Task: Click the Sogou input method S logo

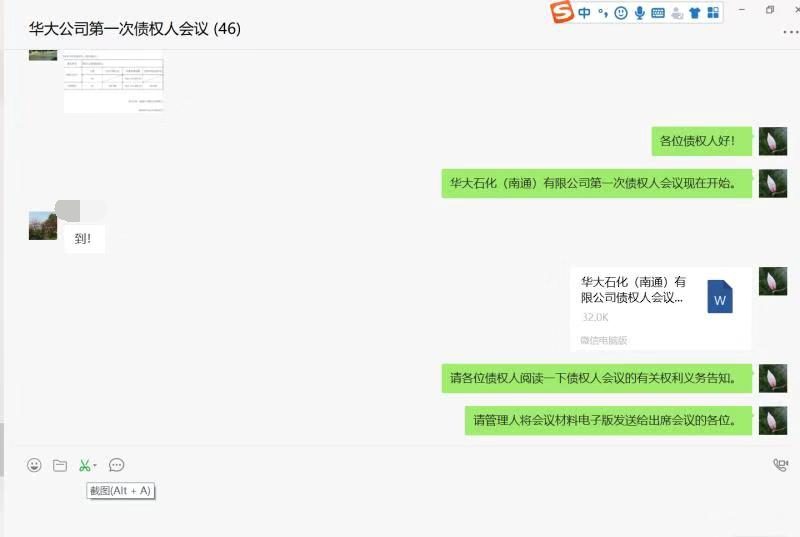Action: [x=562, y=12]
